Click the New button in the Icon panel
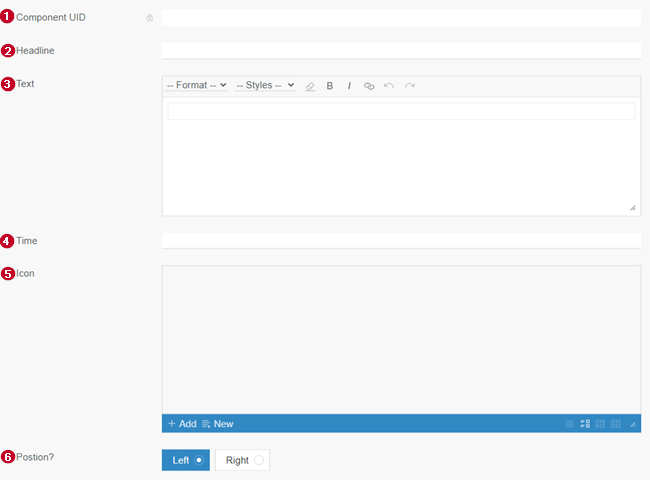This screenshot has width=650, height=480. [218, 424]
